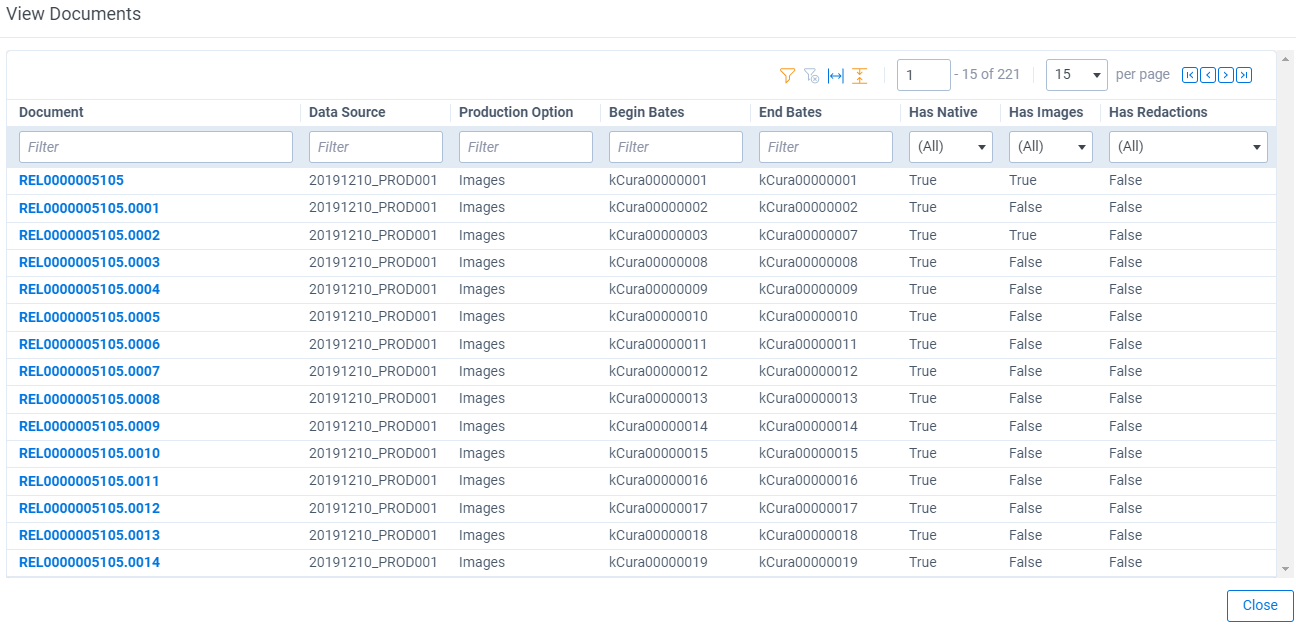
Task: Click Begin Bates cell kCura00000010
Action: tap(658, 317)
